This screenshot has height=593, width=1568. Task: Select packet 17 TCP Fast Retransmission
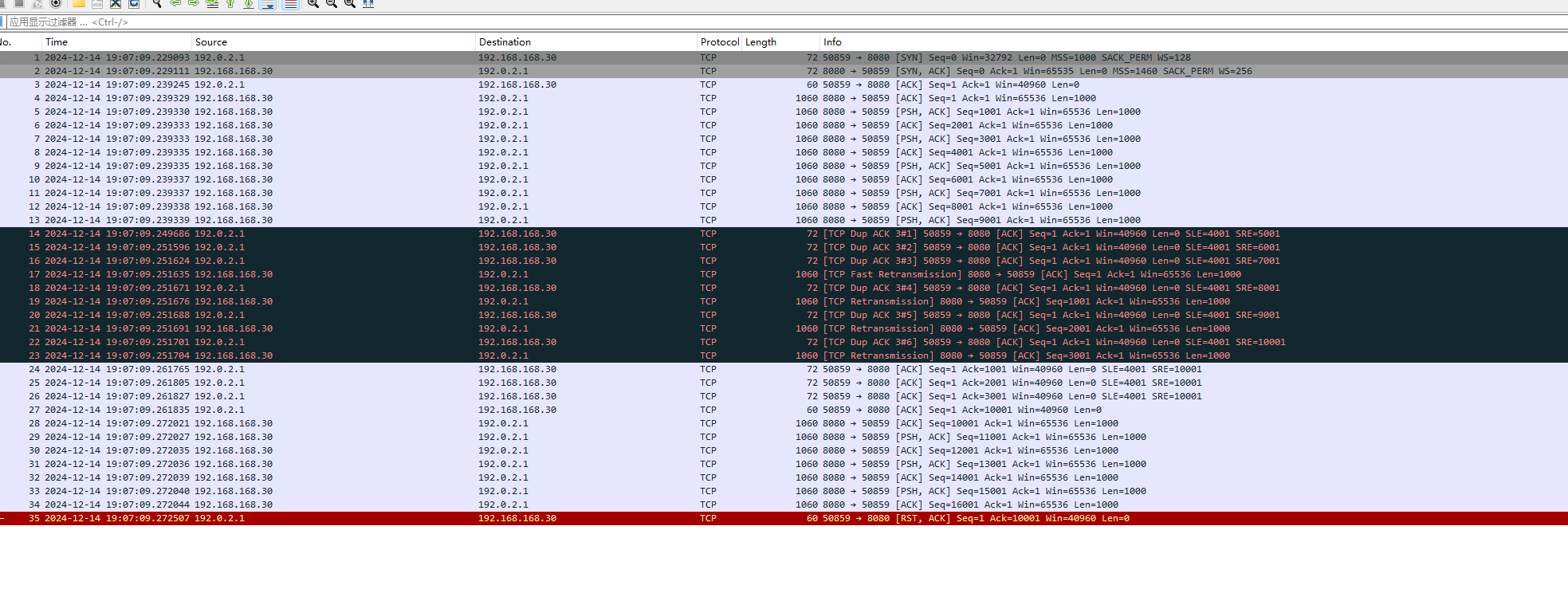[784, 274]
